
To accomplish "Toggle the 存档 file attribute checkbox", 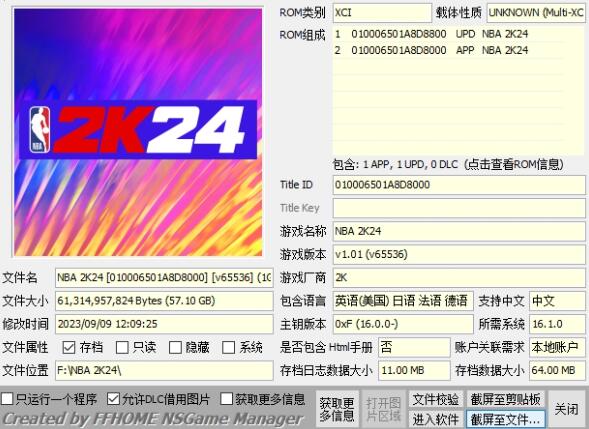I will click(69, 347).
